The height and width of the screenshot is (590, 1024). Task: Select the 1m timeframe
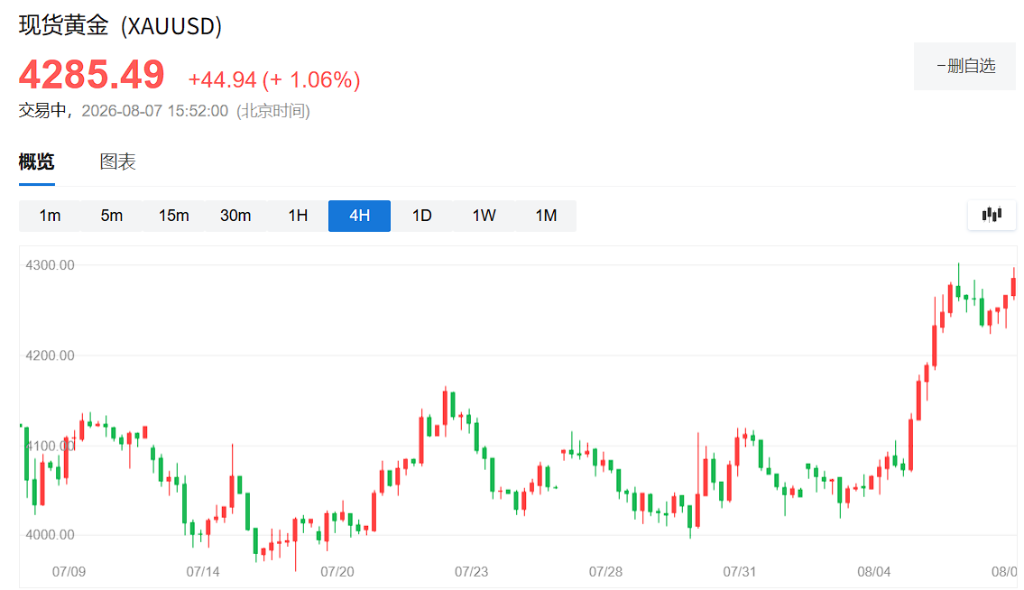pyautogui.click(x=50, y=216)
